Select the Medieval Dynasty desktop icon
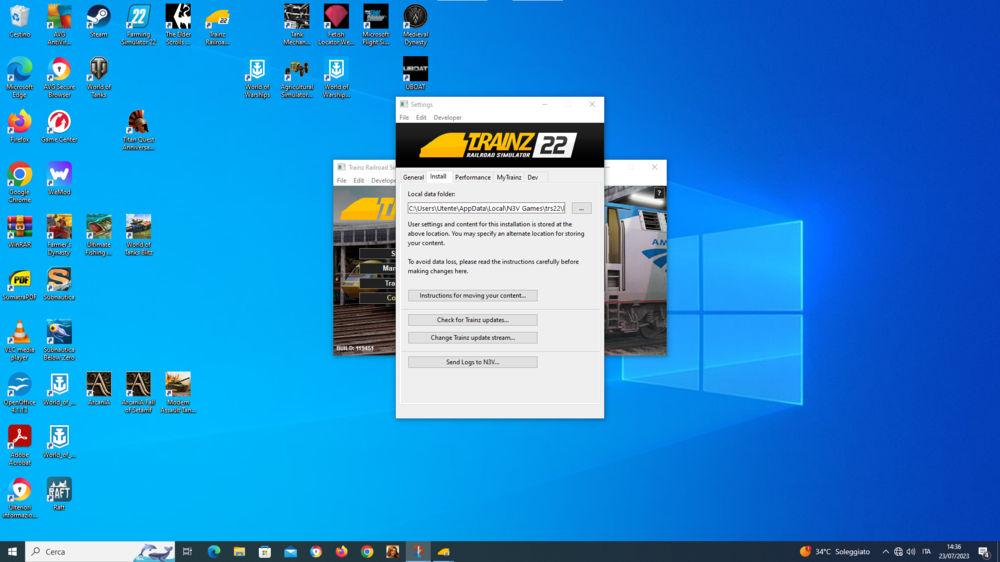Image resolution: width=1000 pixels, height=562 pixels. (415, 26)
